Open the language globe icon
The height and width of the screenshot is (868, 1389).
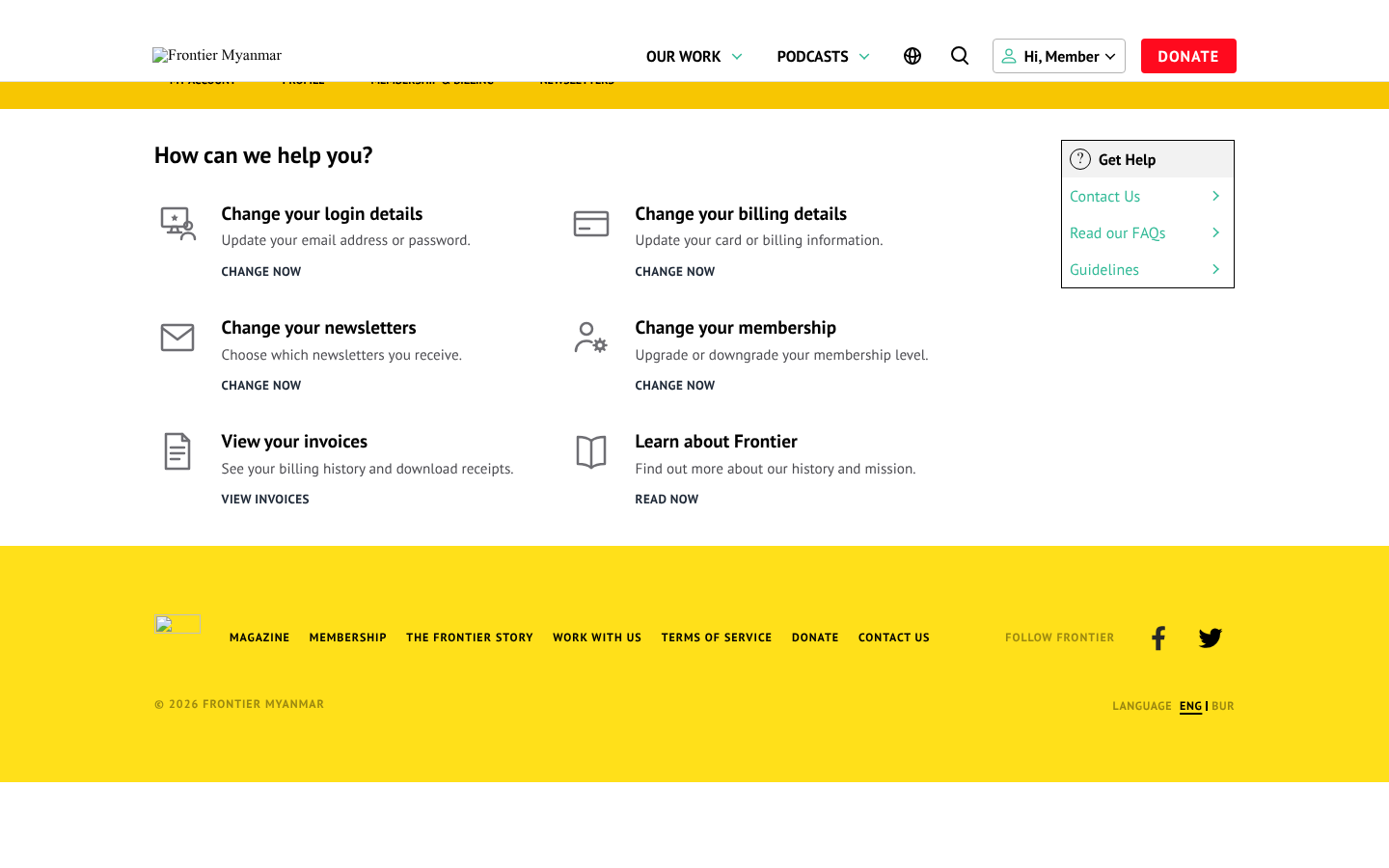pyautogui.click(x=912, y=56)
